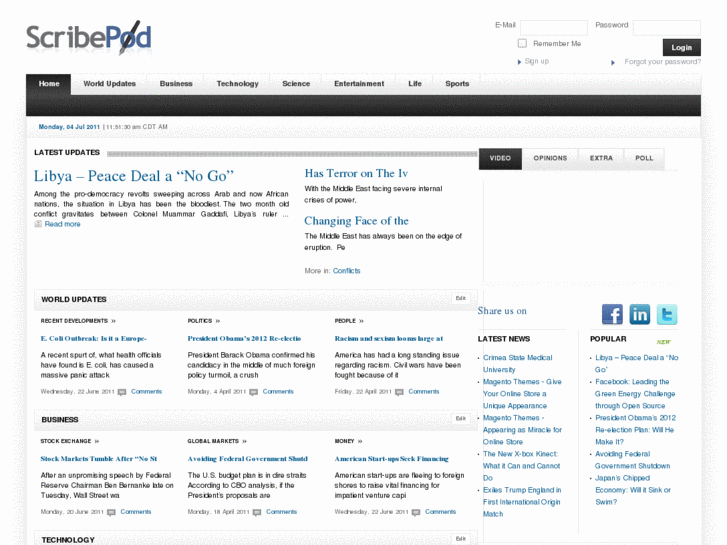The width and height of the screenshot is (727, 545).
Task: Expand the Money category arrows
Action: pyautogui.click(x=360, y=441)
